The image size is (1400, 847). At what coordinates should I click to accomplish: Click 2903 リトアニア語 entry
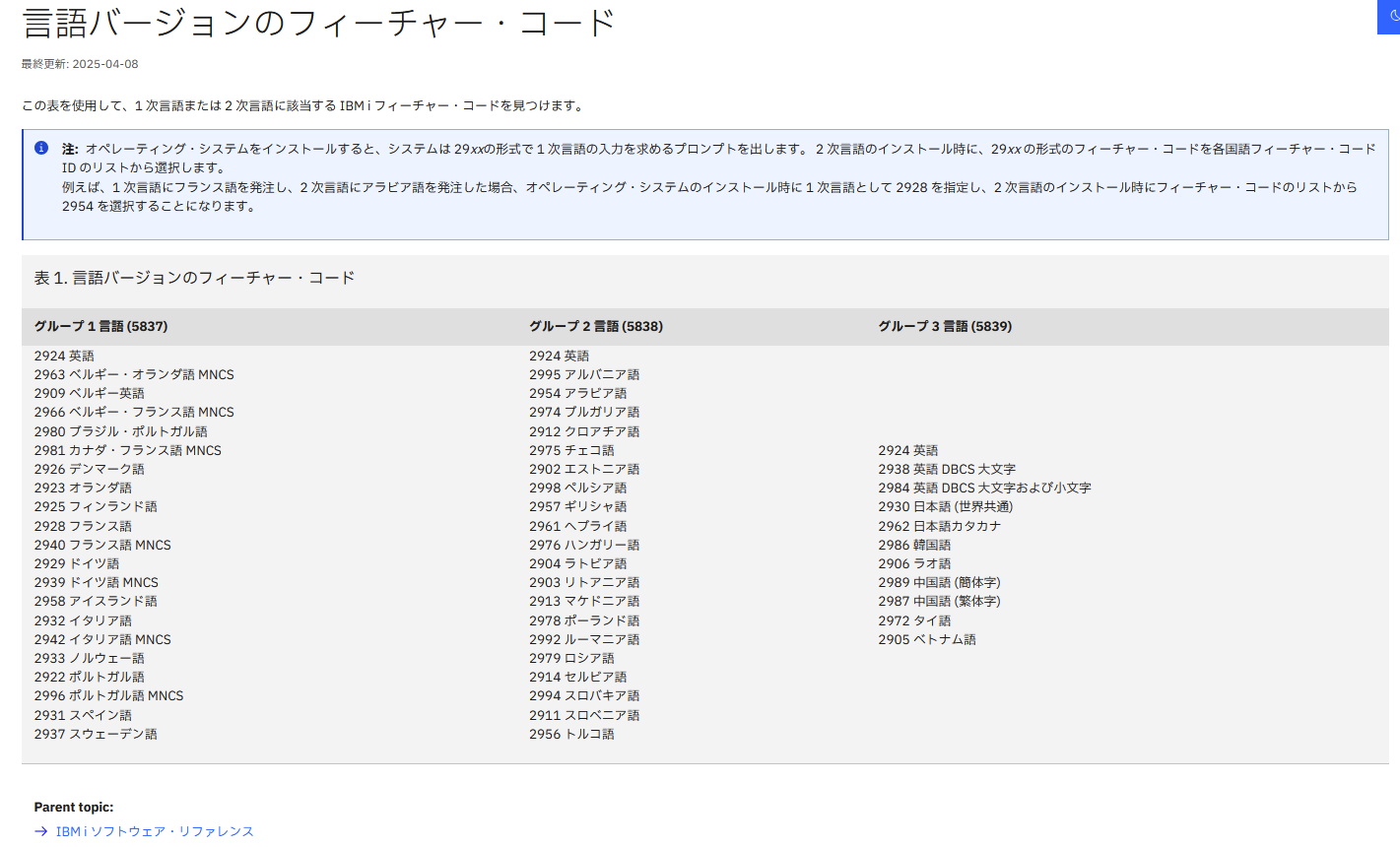(584, 582)
